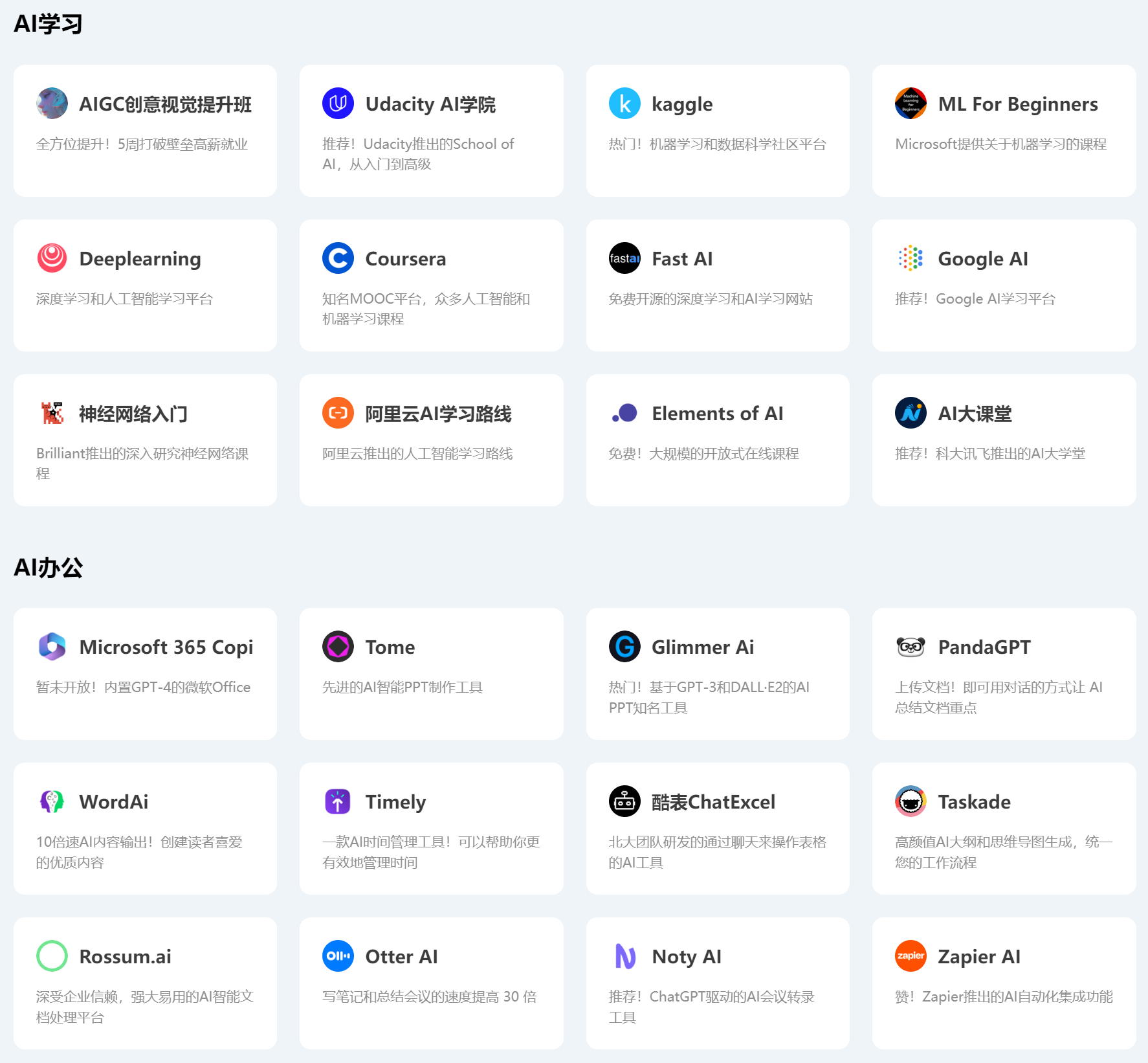The height and width of the screenshot is (1063, 1148).
Task: Click the Zapier AI title
Action: [x=979, y=957]
